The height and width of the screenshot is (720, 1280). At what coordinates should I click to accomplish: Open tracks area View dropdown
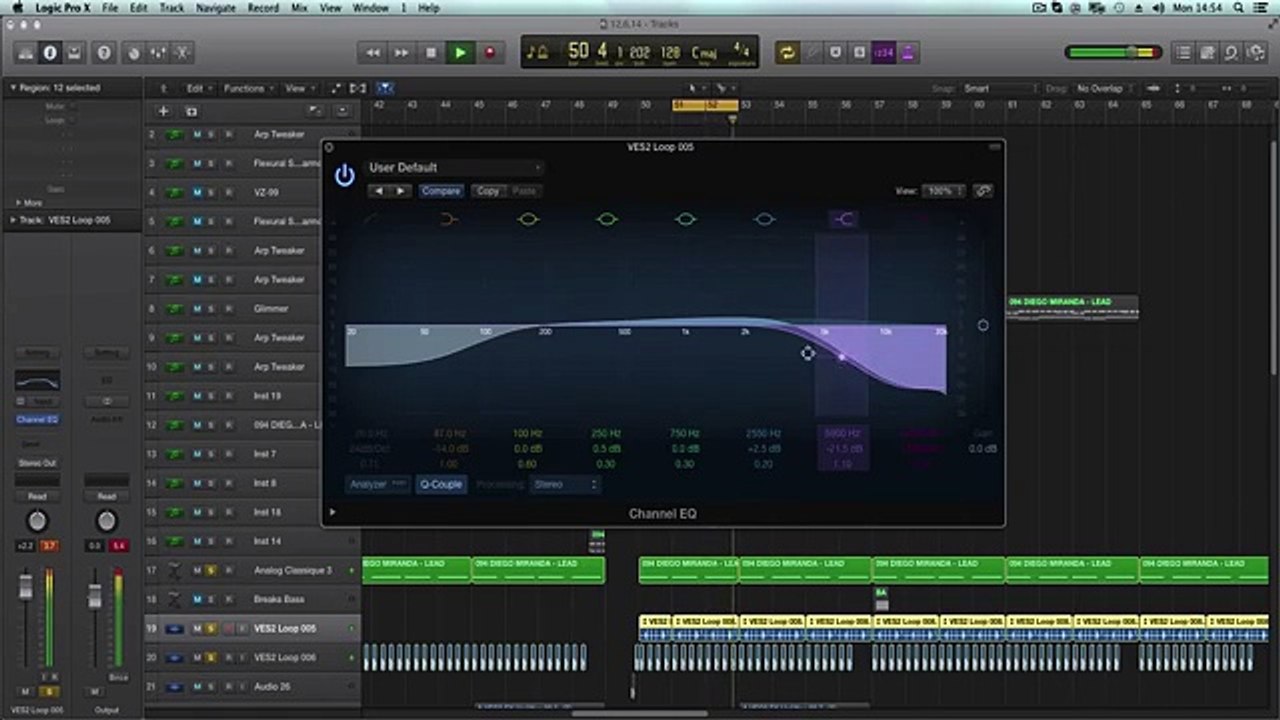pyautogui.click(x=299, y=88)
